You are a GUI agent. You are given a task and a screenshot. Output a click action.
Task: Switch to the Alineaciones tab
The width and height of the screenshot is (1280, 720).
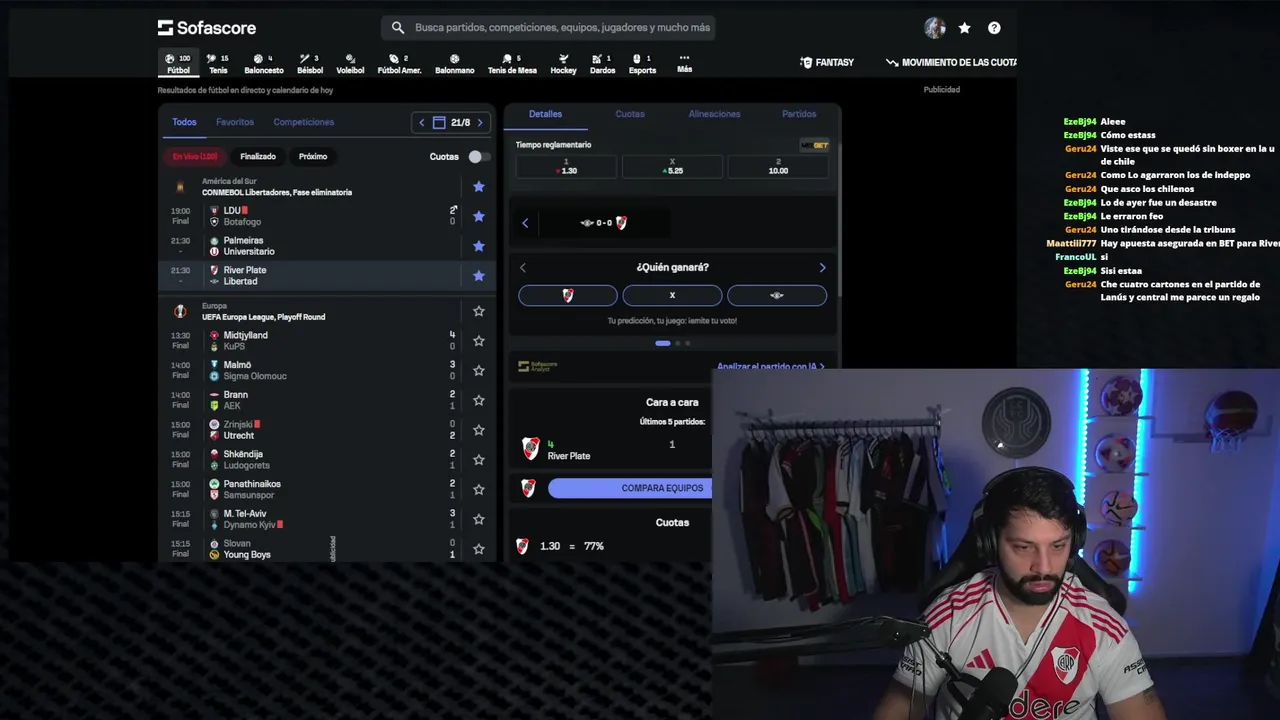pyautogui.click(x=714, y=114)
